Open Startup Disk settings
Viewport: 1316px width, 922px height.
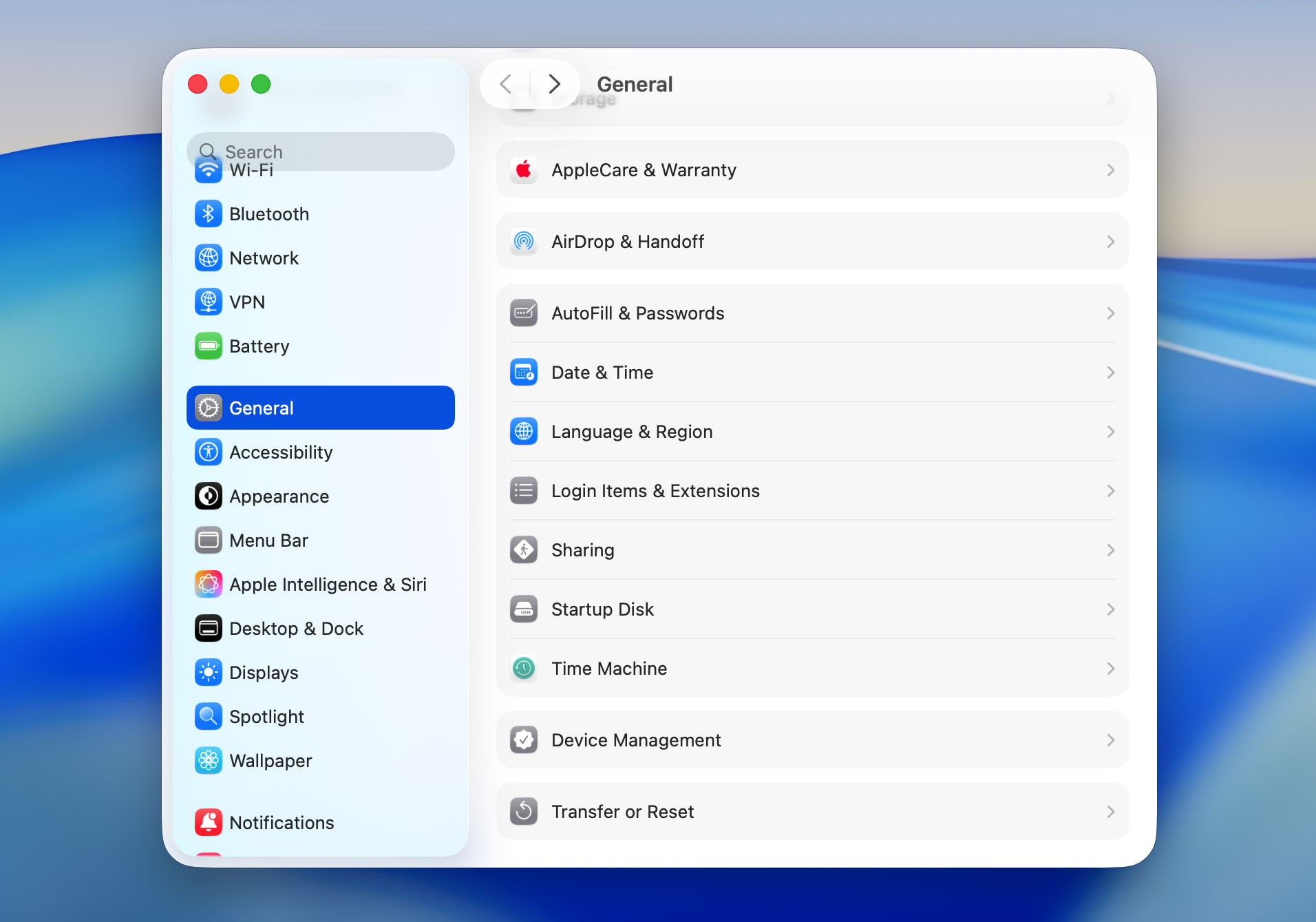[812, 609]
